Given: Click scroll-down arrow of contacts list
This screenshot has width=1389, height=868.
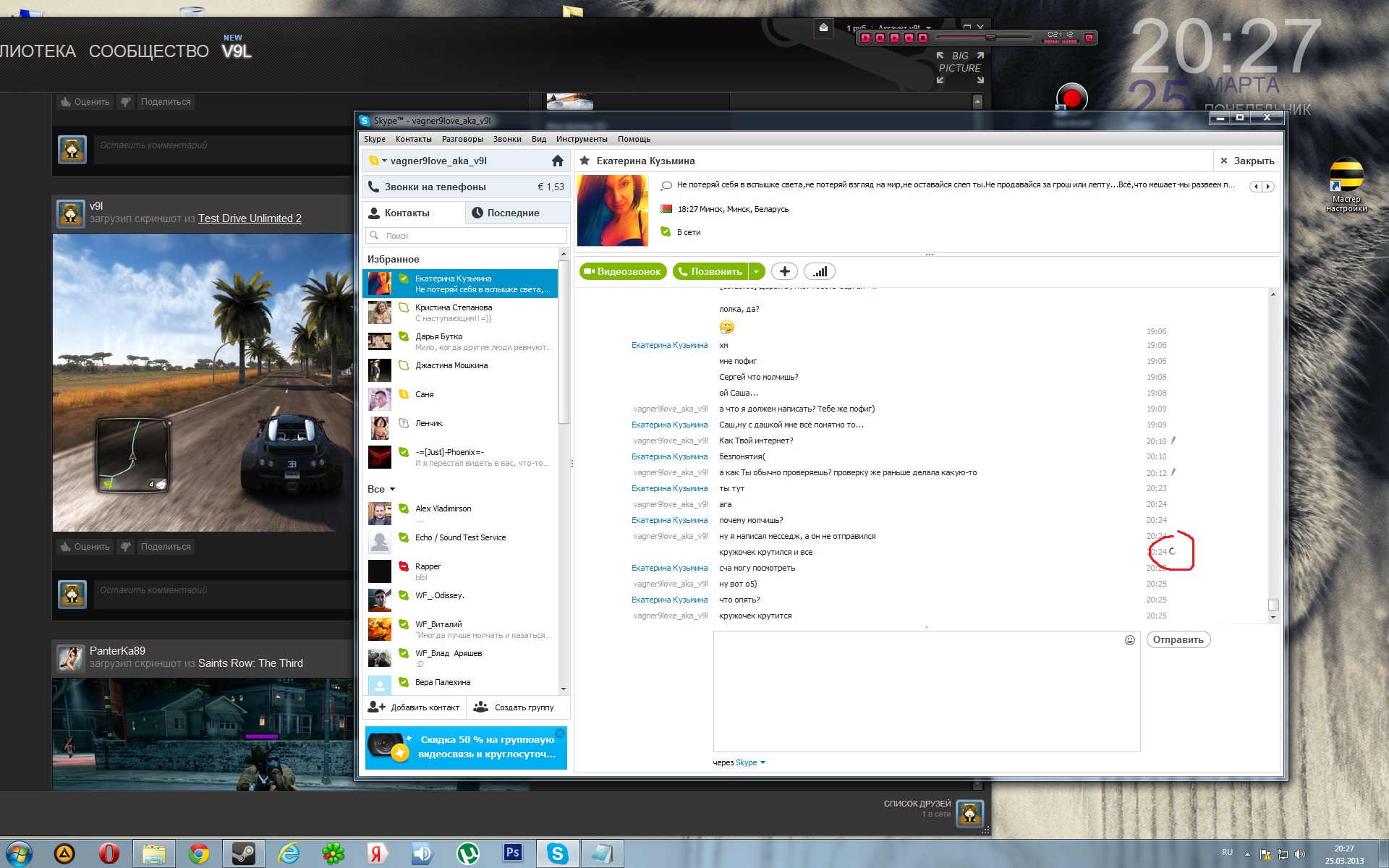Looking at the screenshot, I should 564,689.
